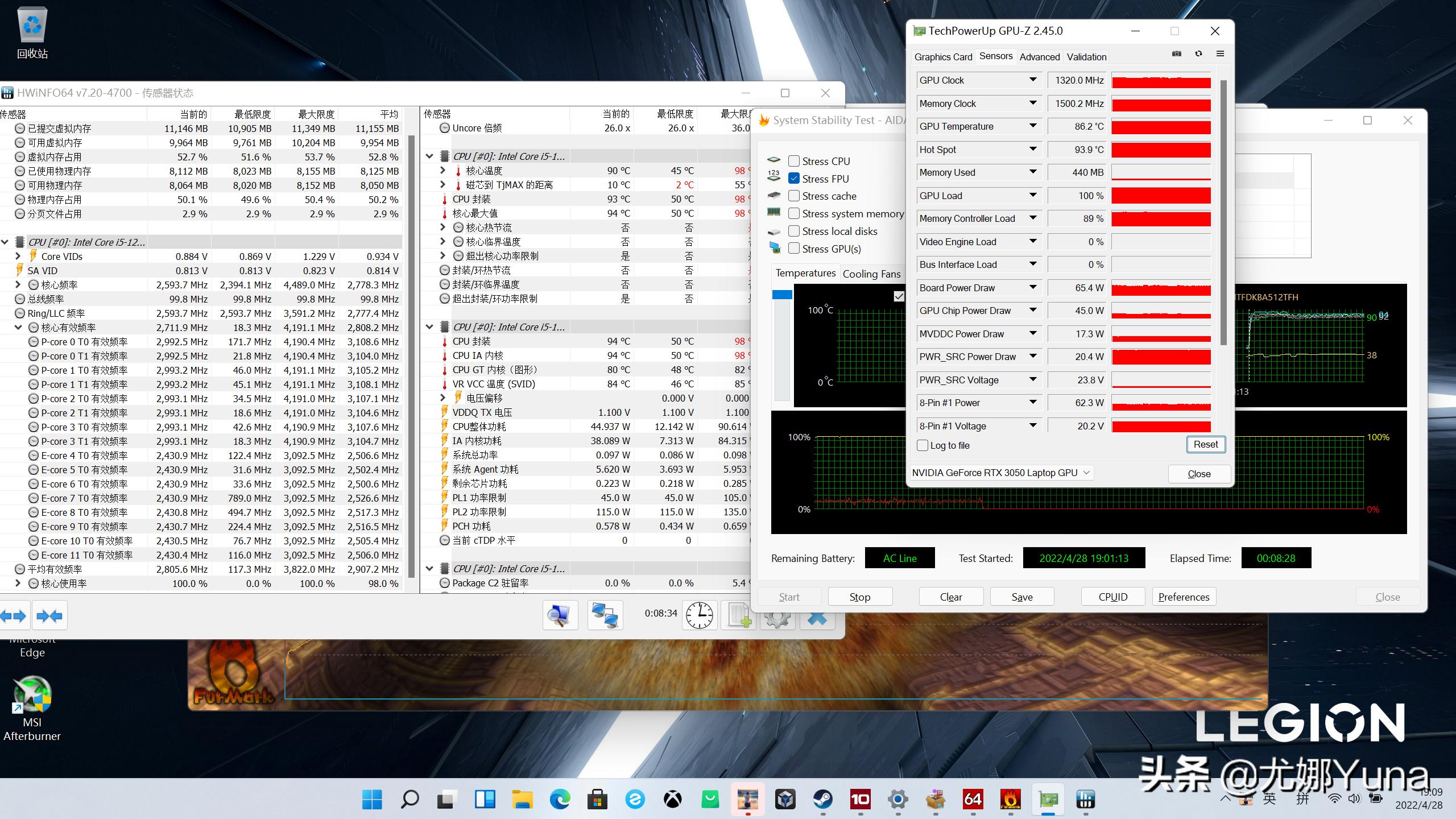The image size is (1456, 819).
Task: Click the HWiNFO clock timer icon
Action: (x=699, y=615)
